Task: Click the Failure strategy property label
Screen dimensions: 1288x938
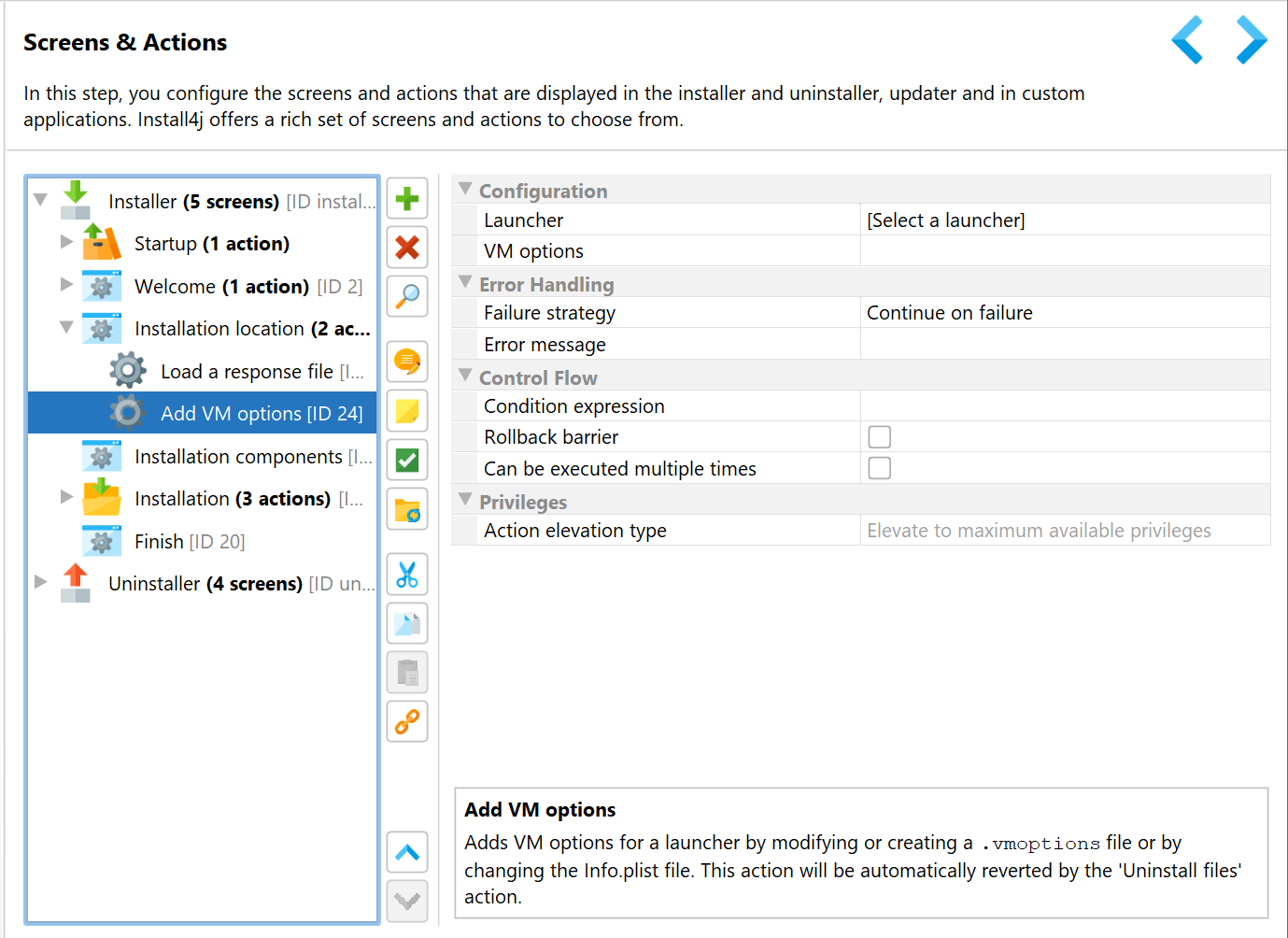Action: tap(549, 313)
